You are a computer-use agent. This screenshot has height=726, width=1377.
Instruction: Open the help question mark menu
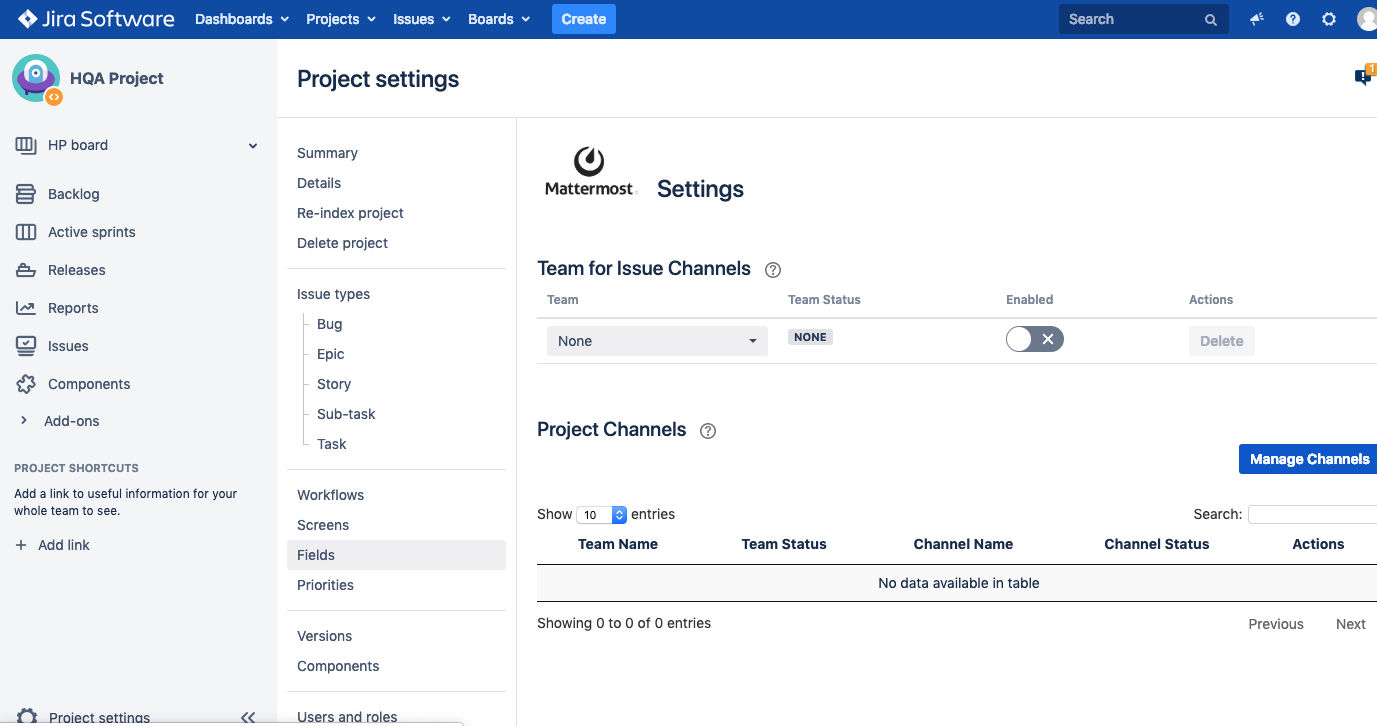tap(1293, 19)
